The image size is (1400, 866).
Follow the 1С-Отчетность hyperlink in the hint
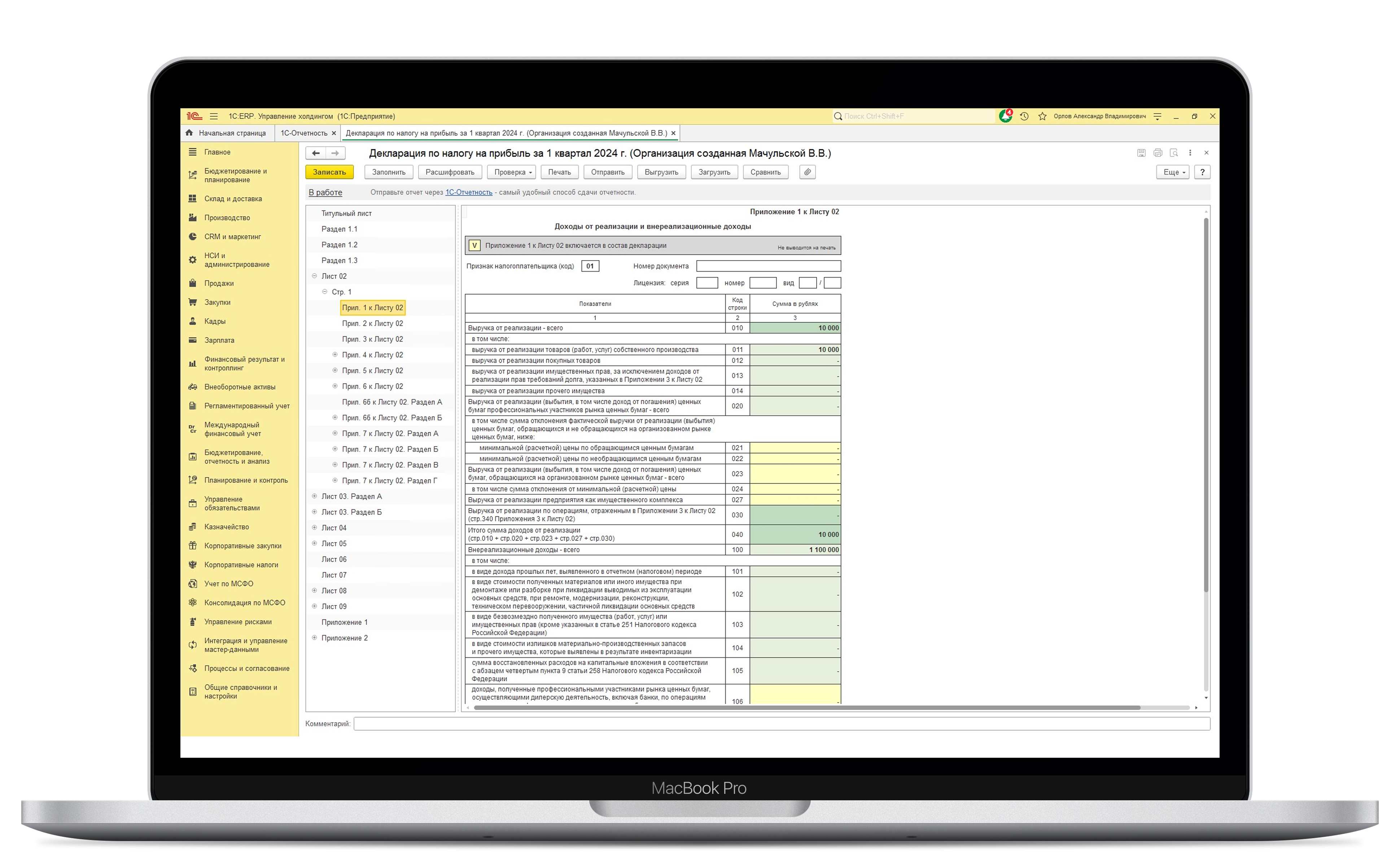[468, 192]
